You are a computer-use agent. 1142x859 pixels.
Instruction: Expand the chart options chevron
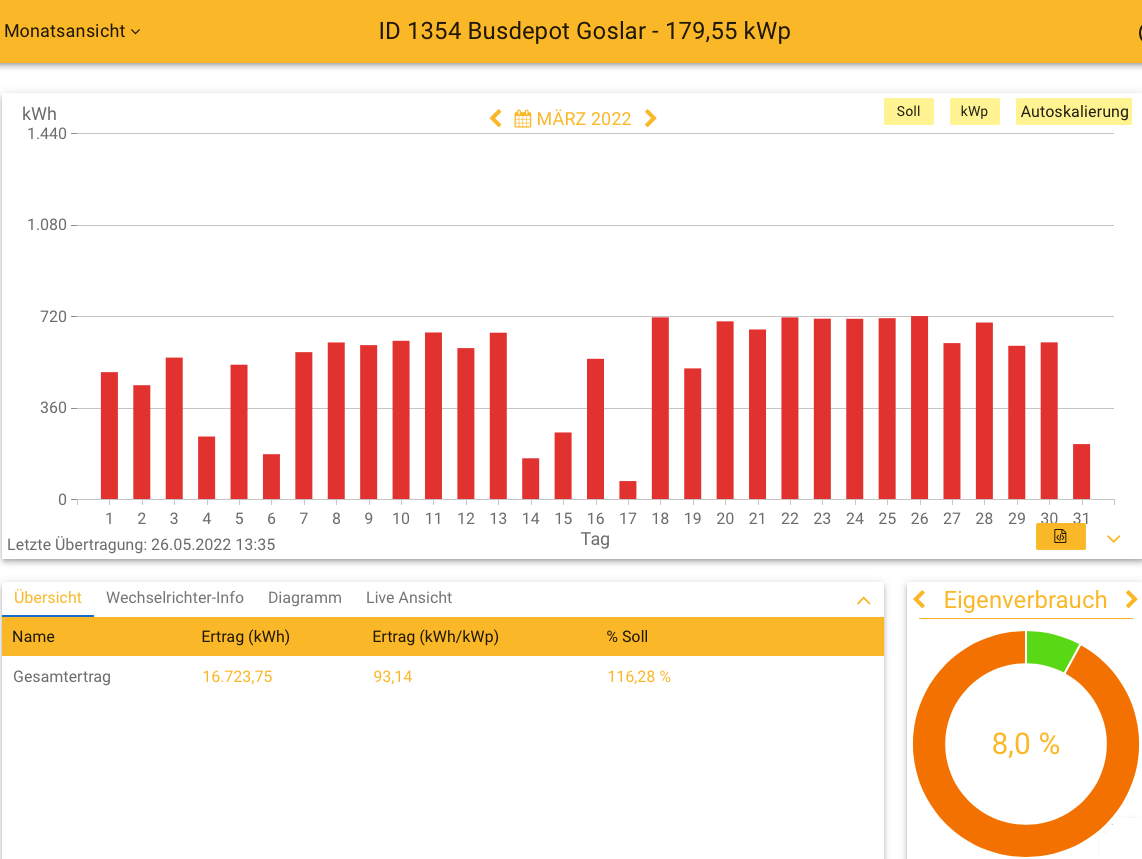[x=1113, y=539]
